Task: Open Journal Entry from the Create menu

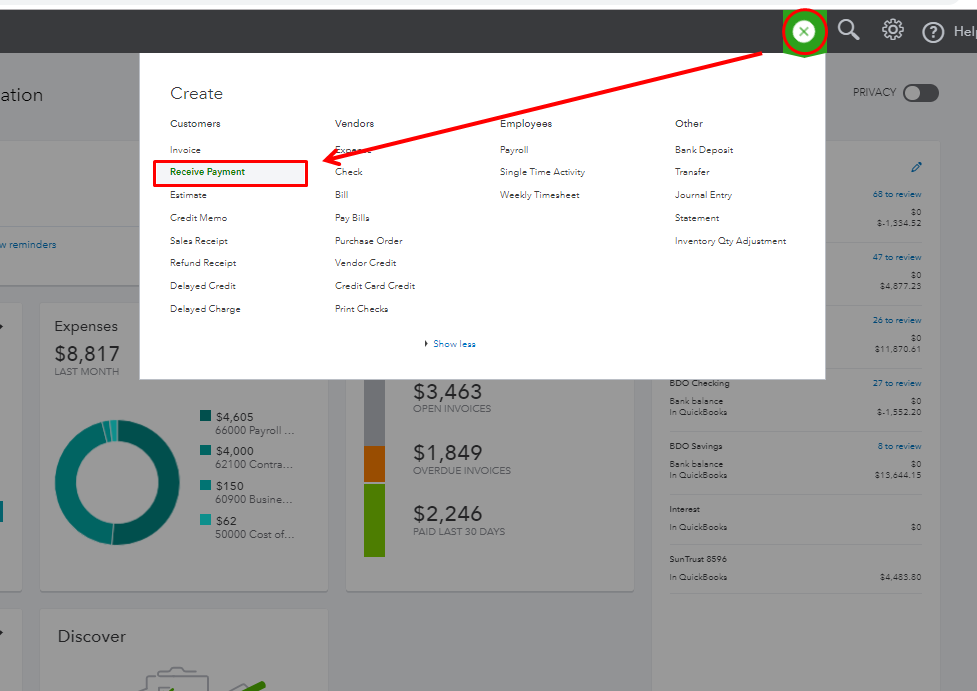Action: 703,195
